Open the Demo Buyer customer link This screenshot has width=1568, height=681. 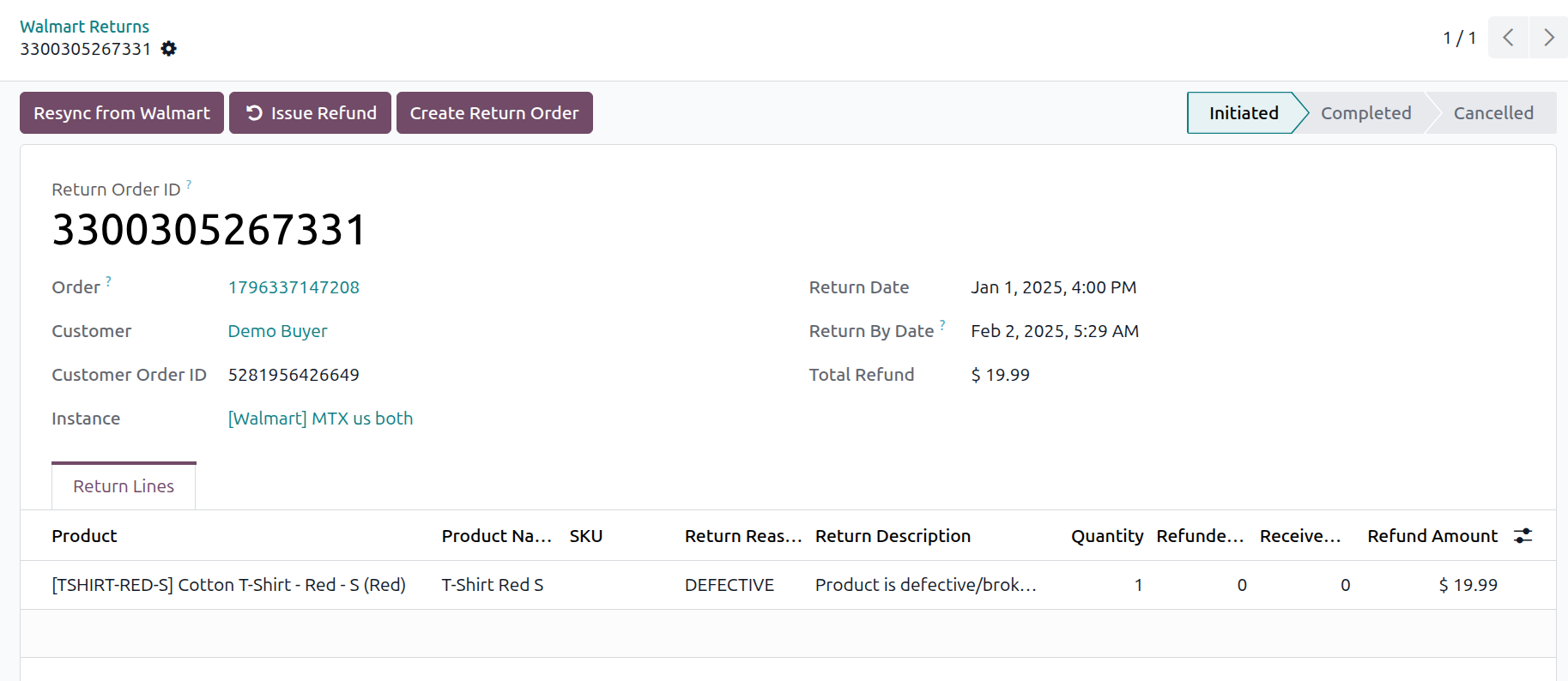click(x=277, y=331)
